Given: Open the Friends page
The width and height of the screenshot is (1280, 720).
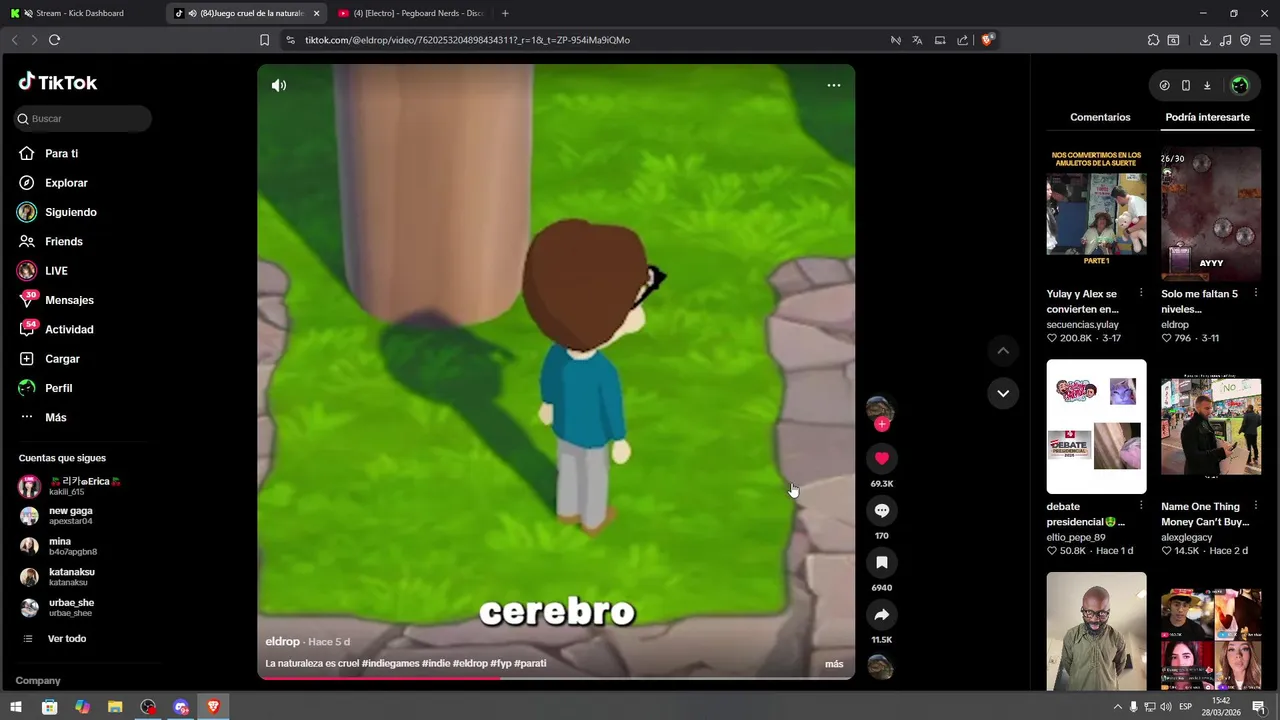Looking at the screenshot, I should (64, 241).
